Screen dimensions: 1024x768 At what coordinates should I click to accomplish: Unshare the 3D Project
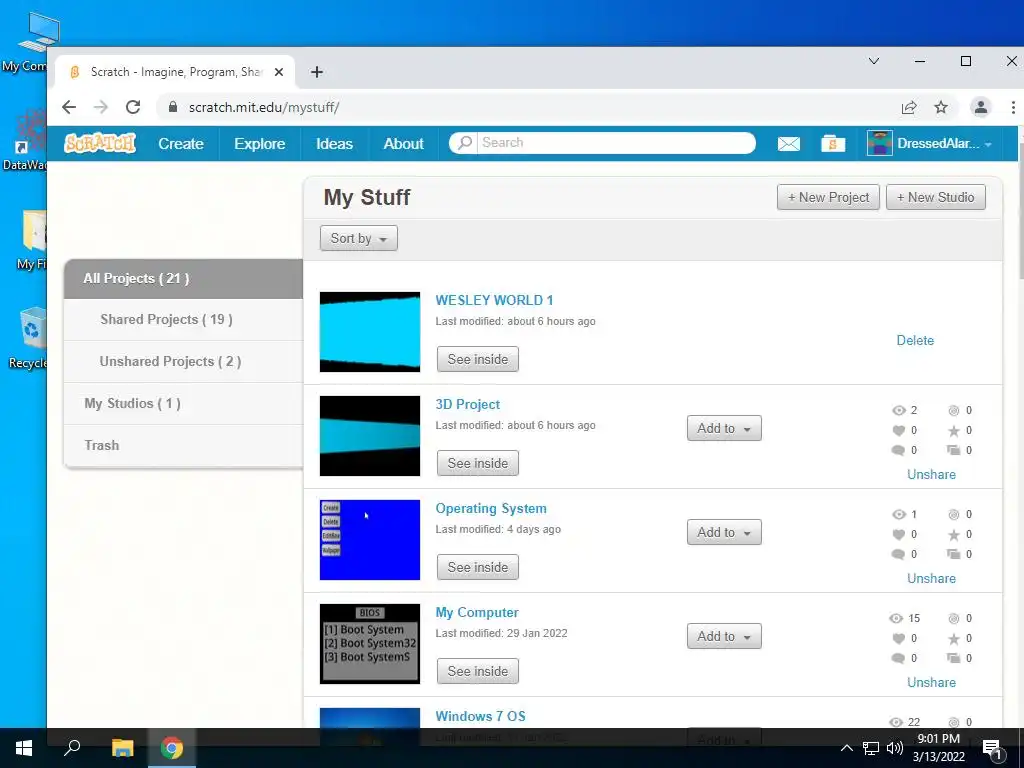(x=931, y=475)
